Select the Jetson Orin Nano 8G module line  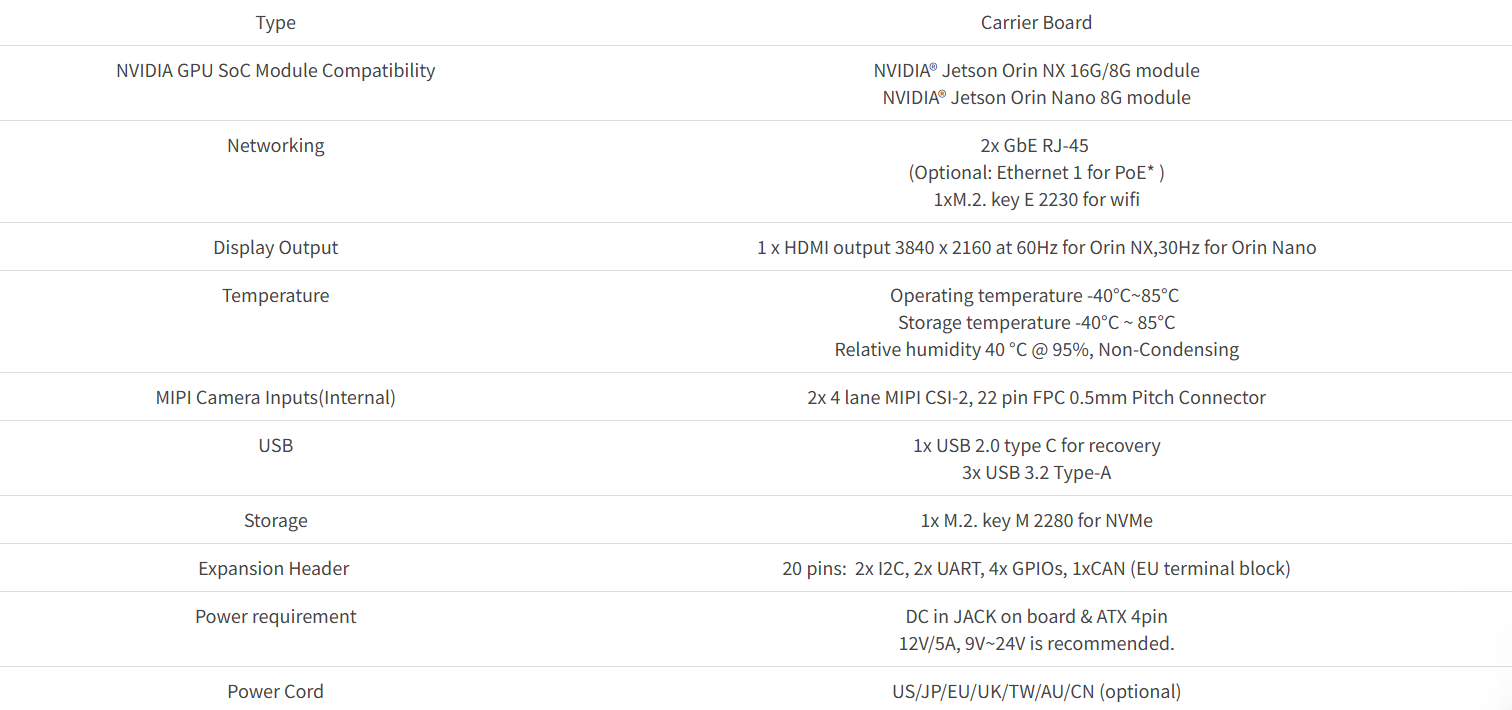pos(1036,98)
